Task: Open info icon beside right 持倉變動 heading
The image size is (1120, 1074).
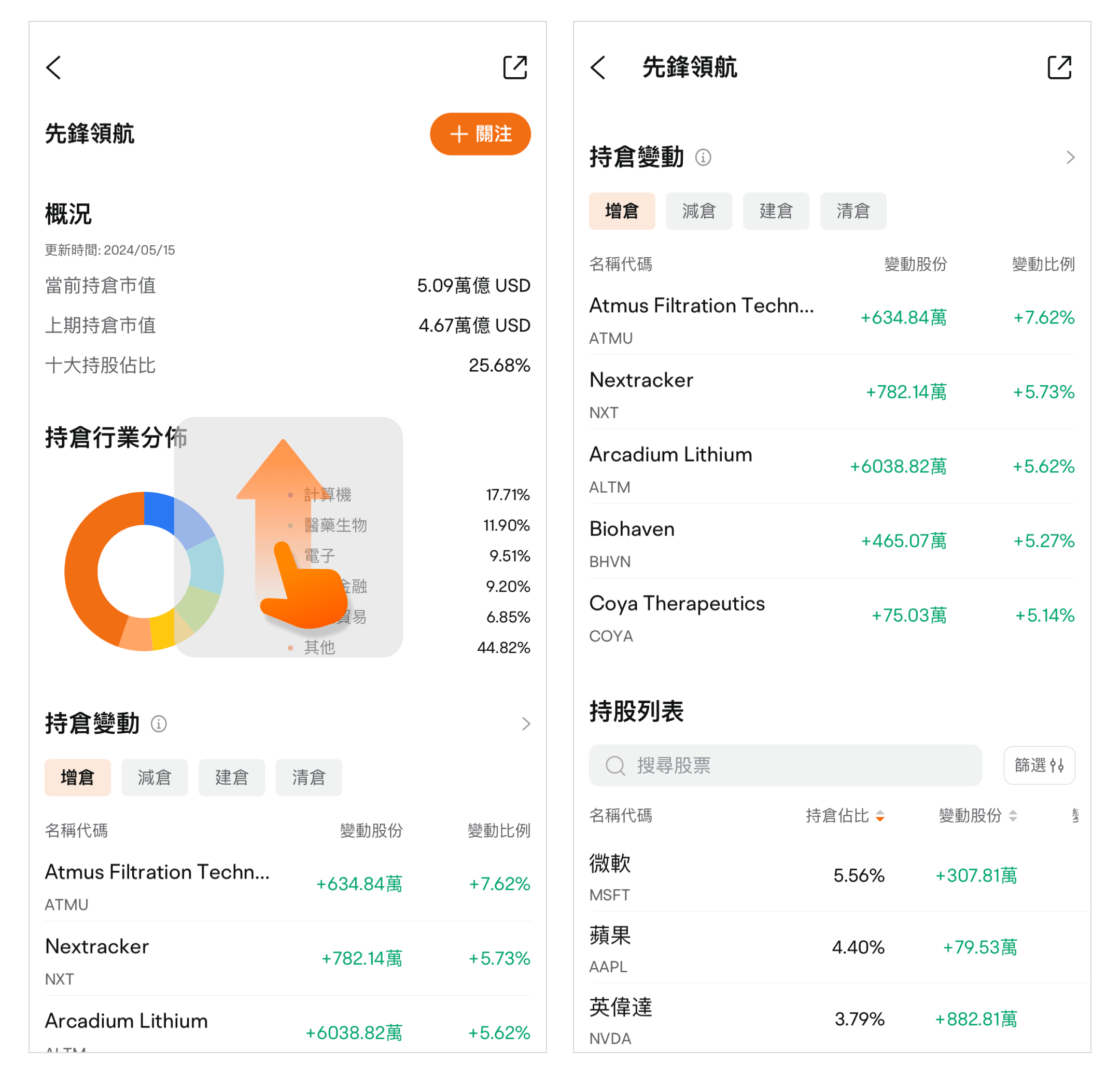Action: click(x=703, y=157)
